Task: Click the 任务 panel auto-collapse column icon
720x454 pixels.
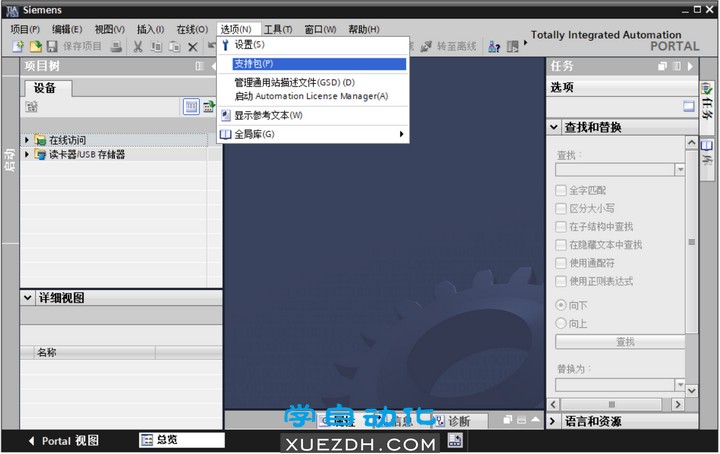Action: click(676, 66)
